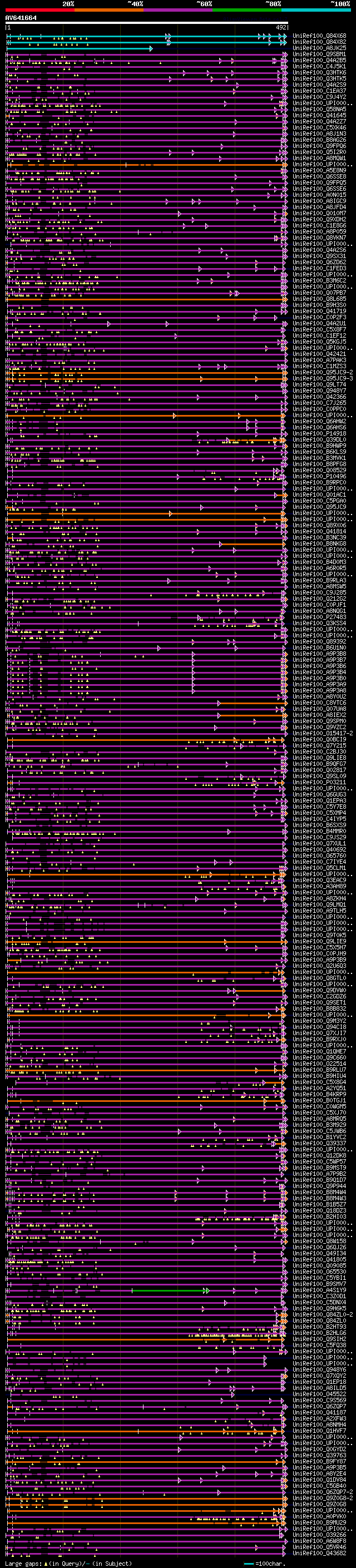Select the UniRef100_A8IGC9 label
This screenshot has height=1568, width=356.
(x=319, y=201)
